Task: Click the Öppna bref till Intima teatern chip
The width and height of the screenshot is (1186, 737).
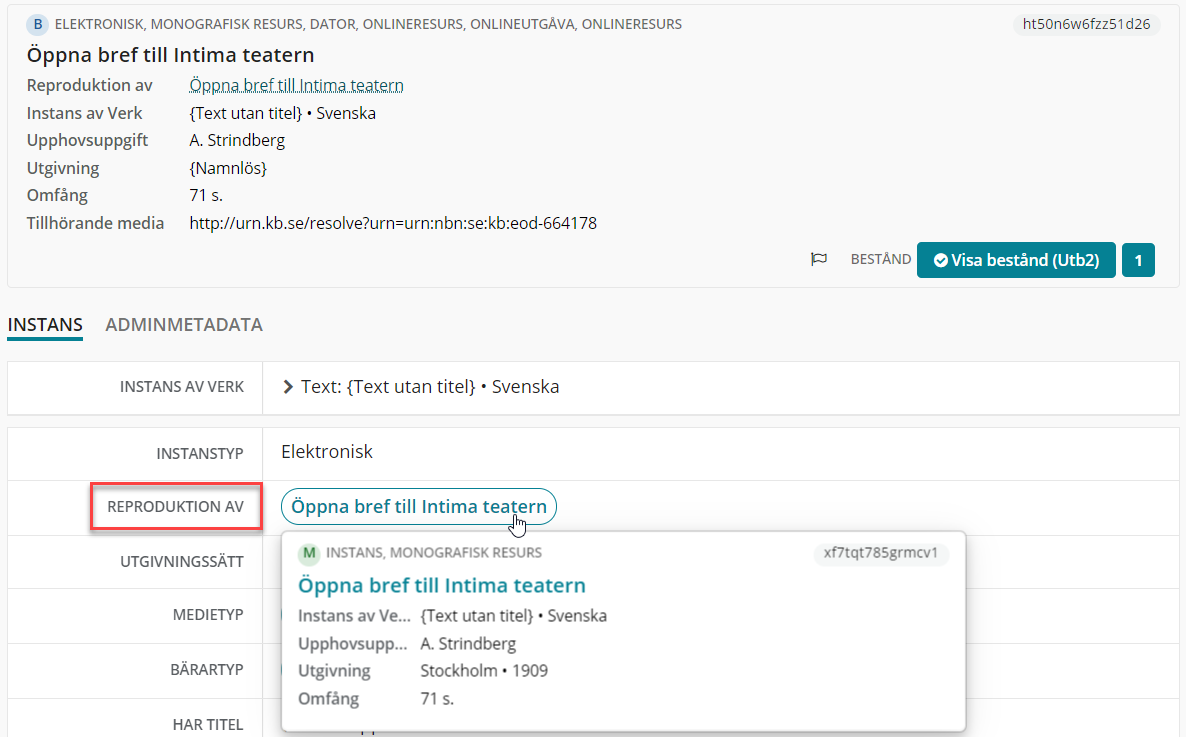Action: (x=418, y=506)
